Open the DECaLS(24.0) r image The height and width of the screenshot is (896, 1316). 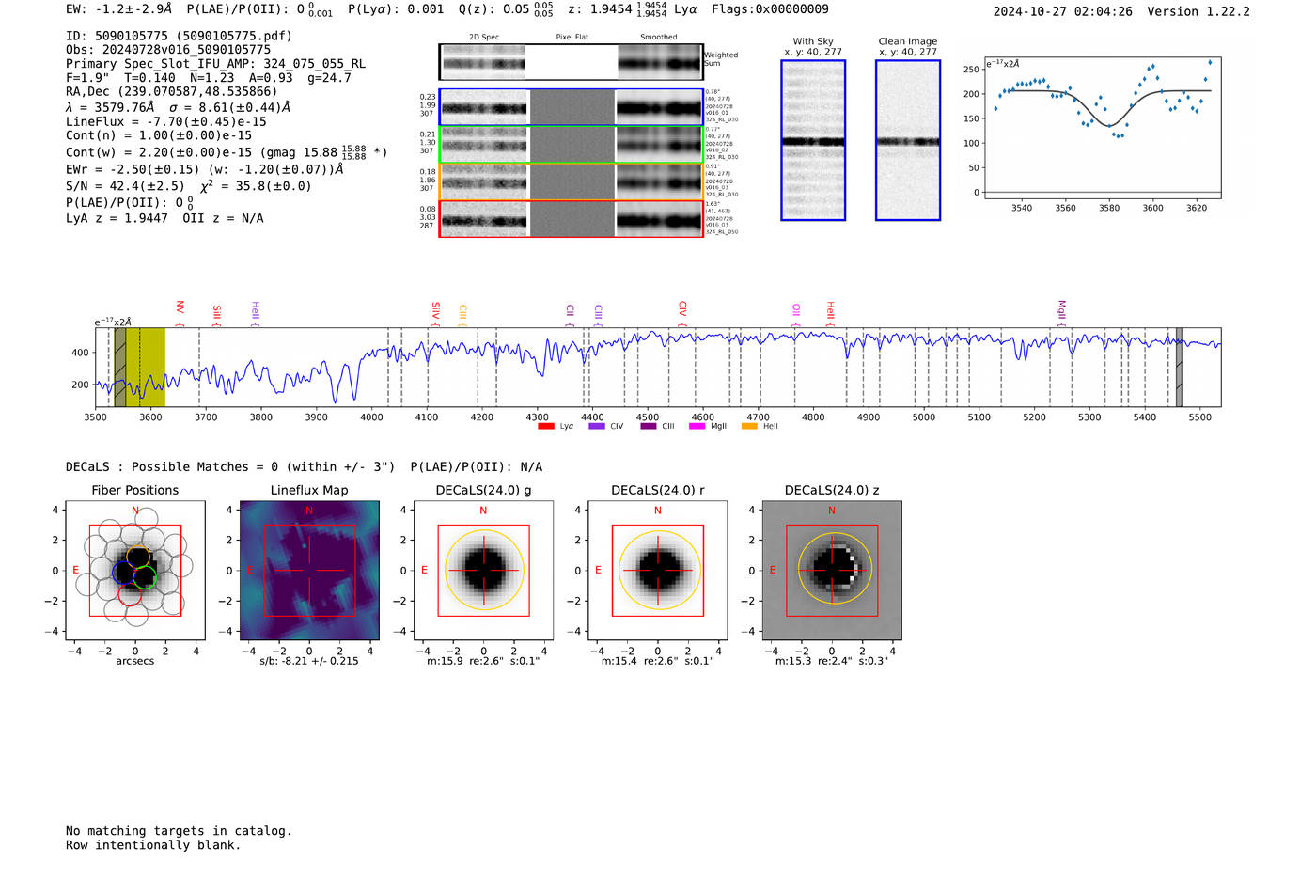click(657, 570)
